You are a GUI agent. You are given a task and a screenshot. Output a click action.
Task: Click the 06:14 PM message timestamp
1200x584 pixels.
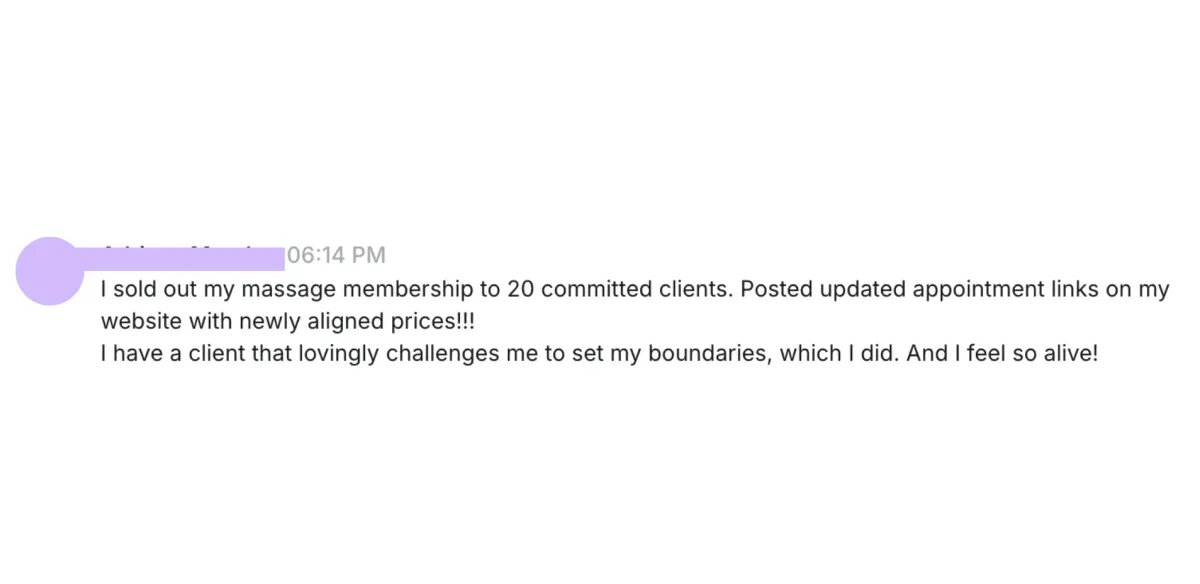click(x=336, y=255)
